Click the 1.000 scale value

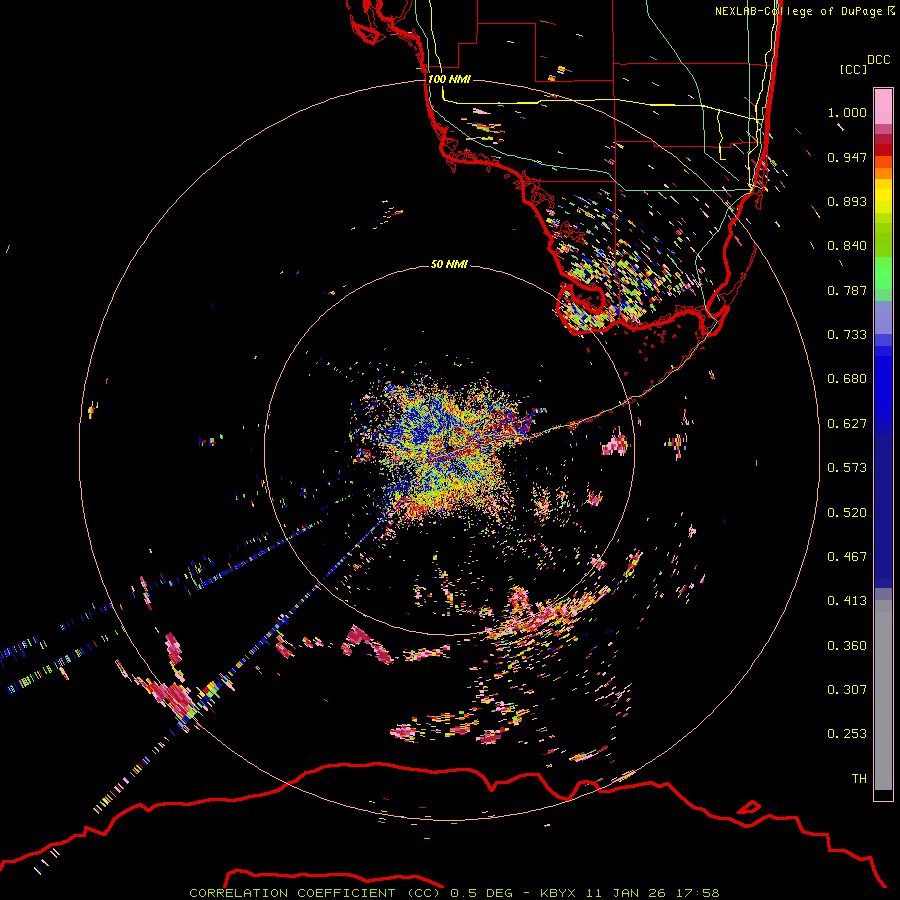click(847, 112)
